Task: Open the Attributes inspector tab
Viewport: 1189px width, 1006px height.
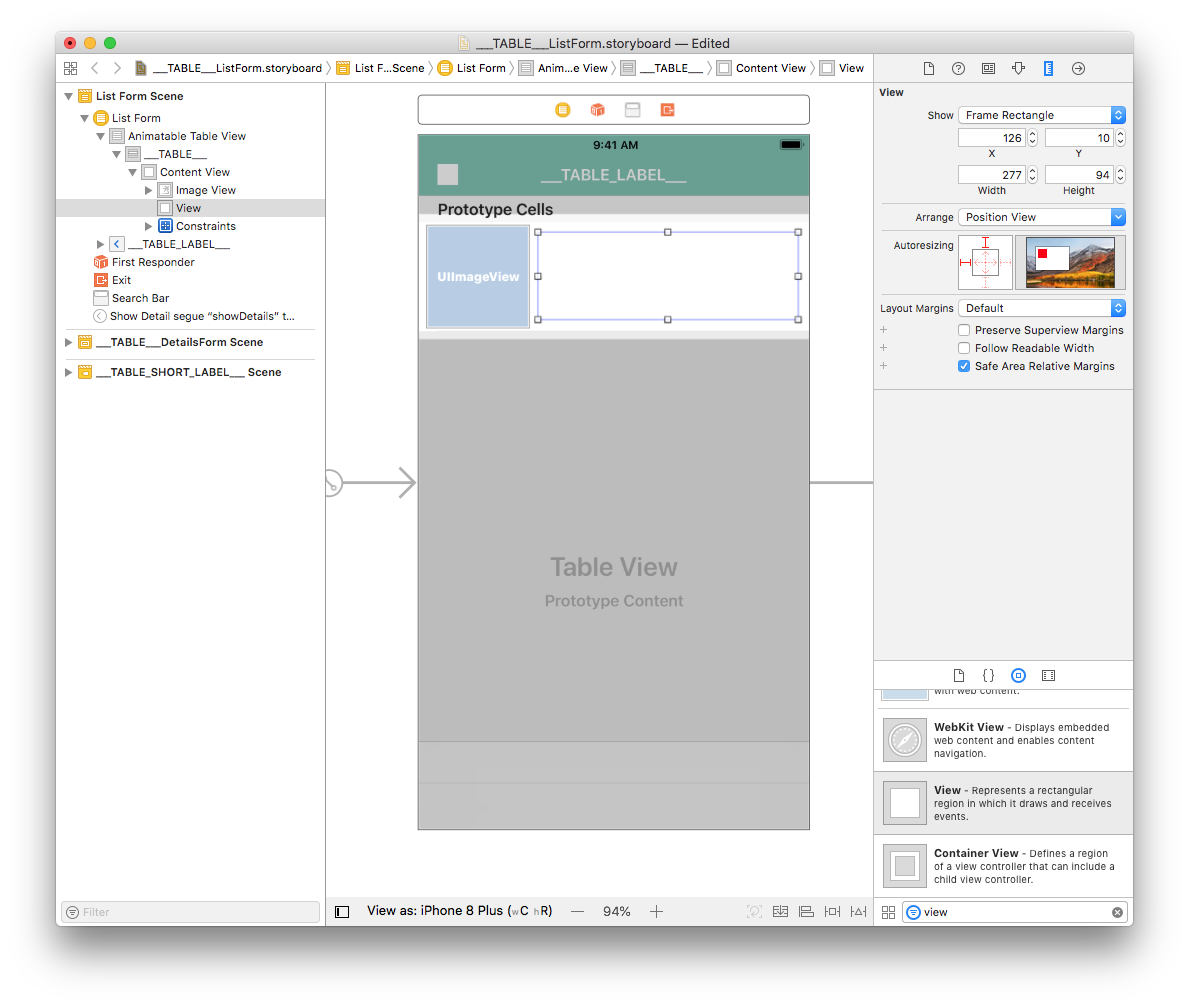Action: coord(1018,68)
